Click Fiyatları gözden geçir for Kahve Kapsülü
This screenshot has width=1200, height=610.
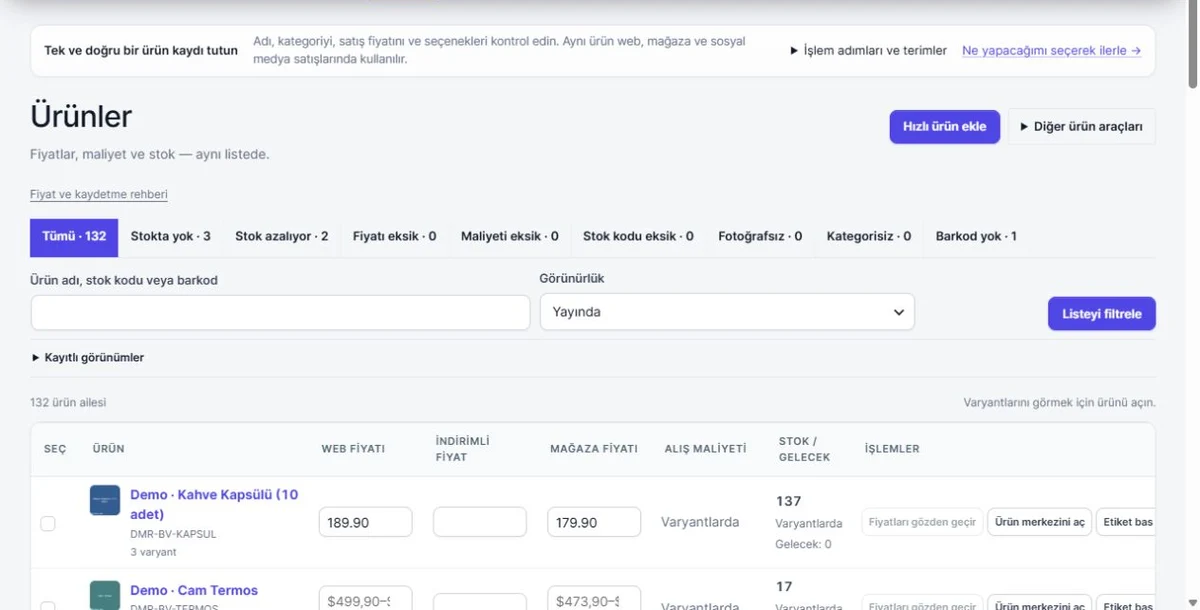point(922,522)
